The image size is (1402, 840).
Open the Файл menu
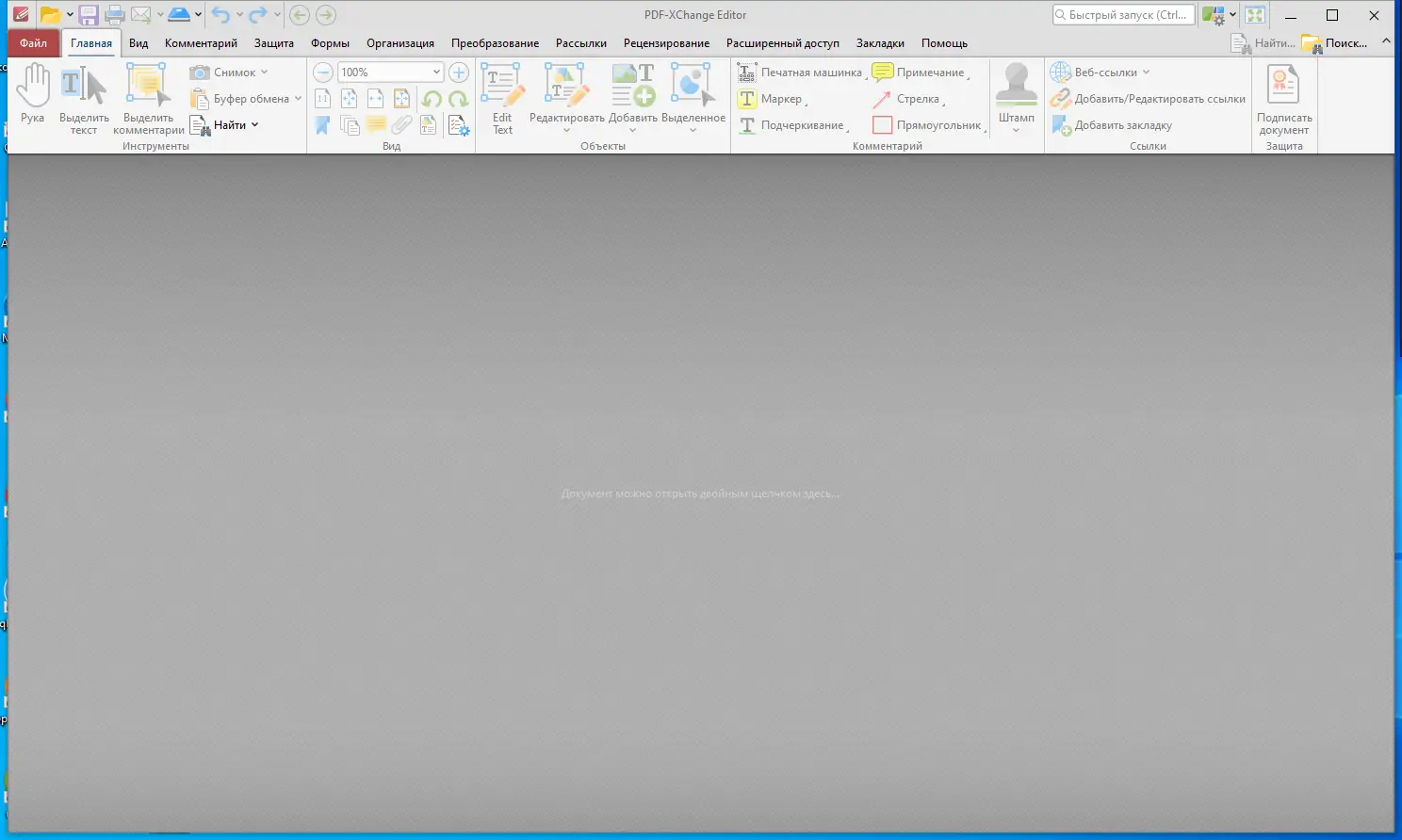coord(34,43)
